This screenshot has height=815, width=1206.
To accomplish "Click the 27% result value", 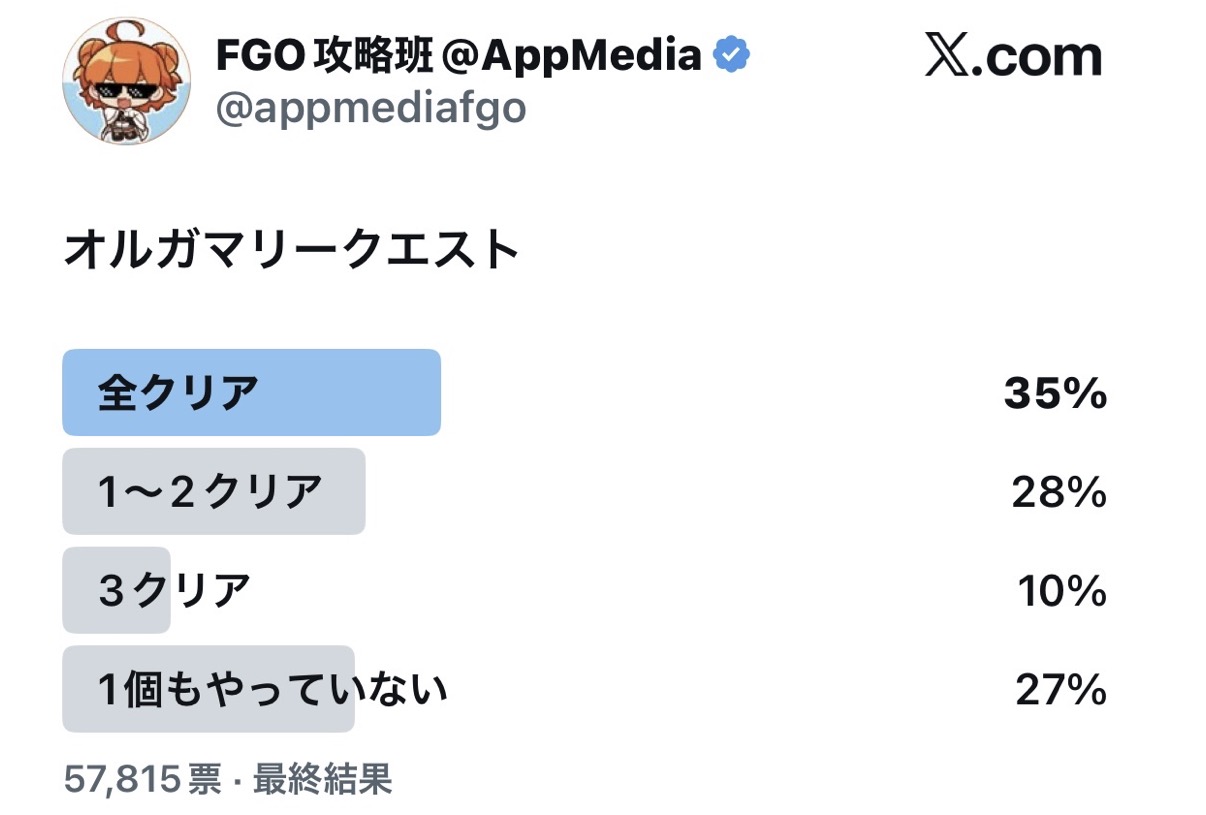I will click(1061, 690).
